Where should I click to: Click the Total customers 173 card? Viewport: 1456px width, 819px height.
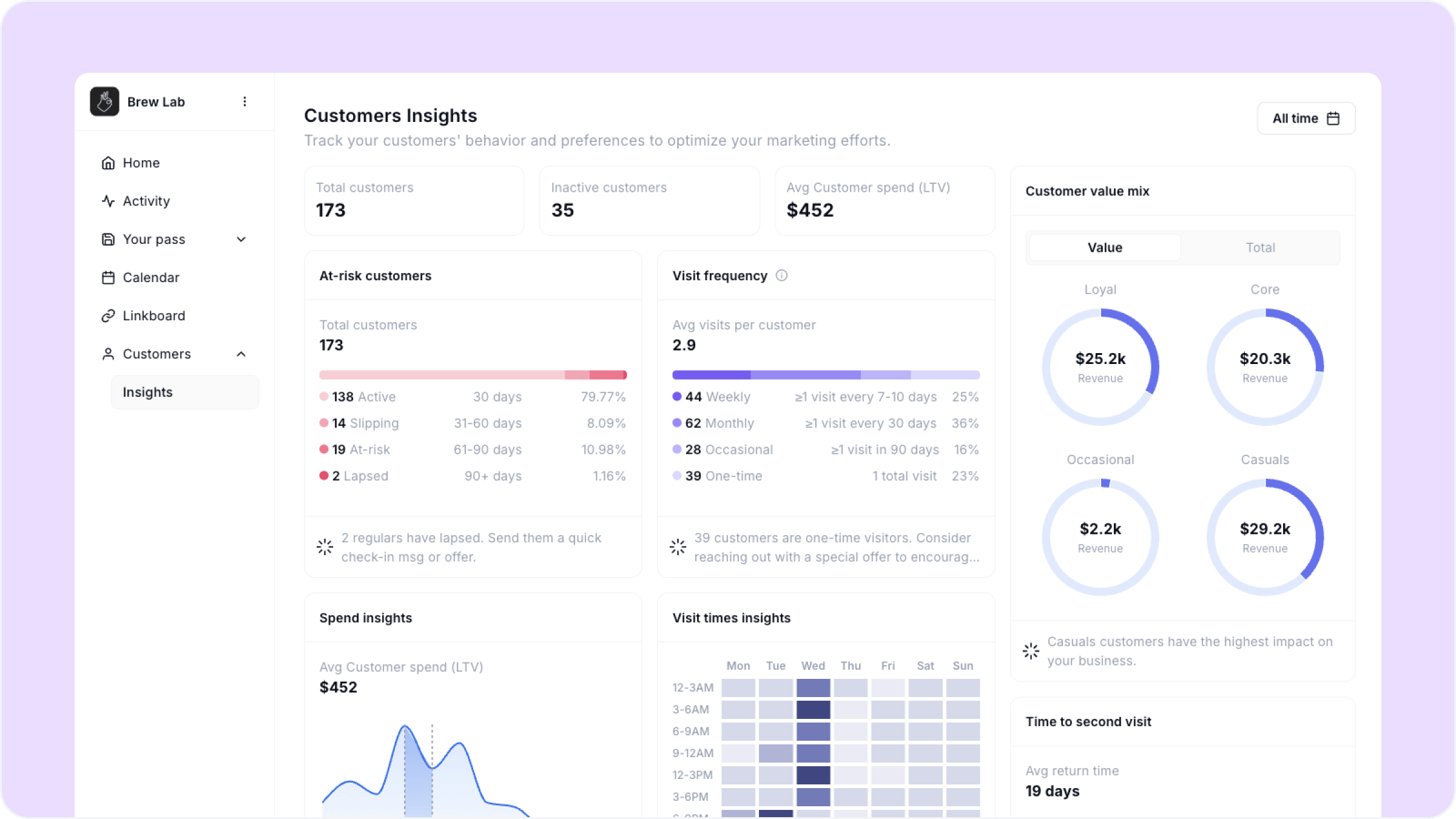pyautogui.click(x=414, y=200)
